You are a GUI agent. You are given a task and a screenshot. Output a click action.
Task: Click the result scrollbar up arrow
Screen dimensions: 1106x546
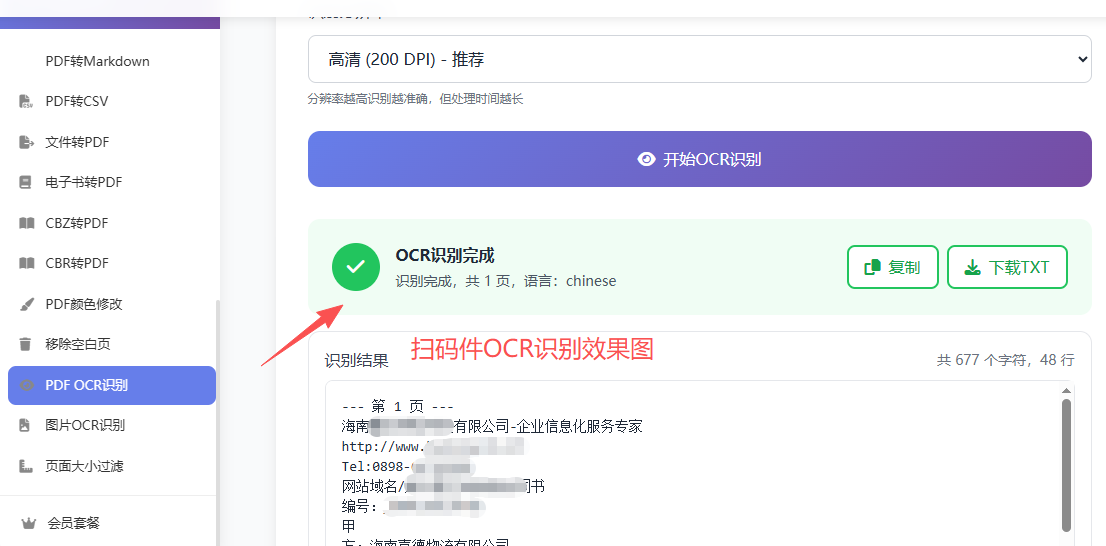(1066, 391)
